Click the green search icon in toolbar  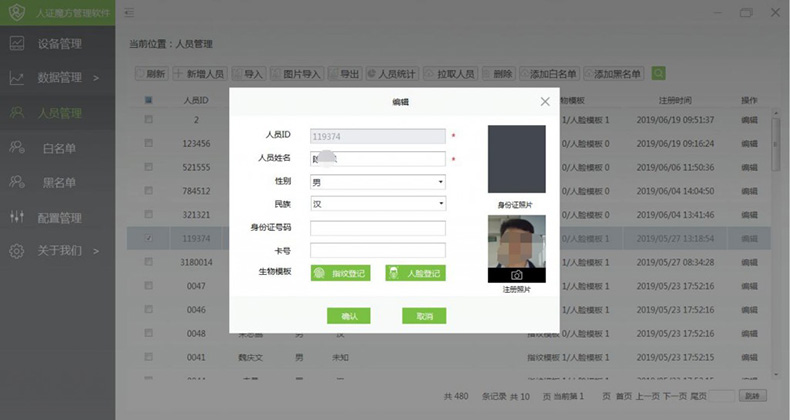(658, 73)
